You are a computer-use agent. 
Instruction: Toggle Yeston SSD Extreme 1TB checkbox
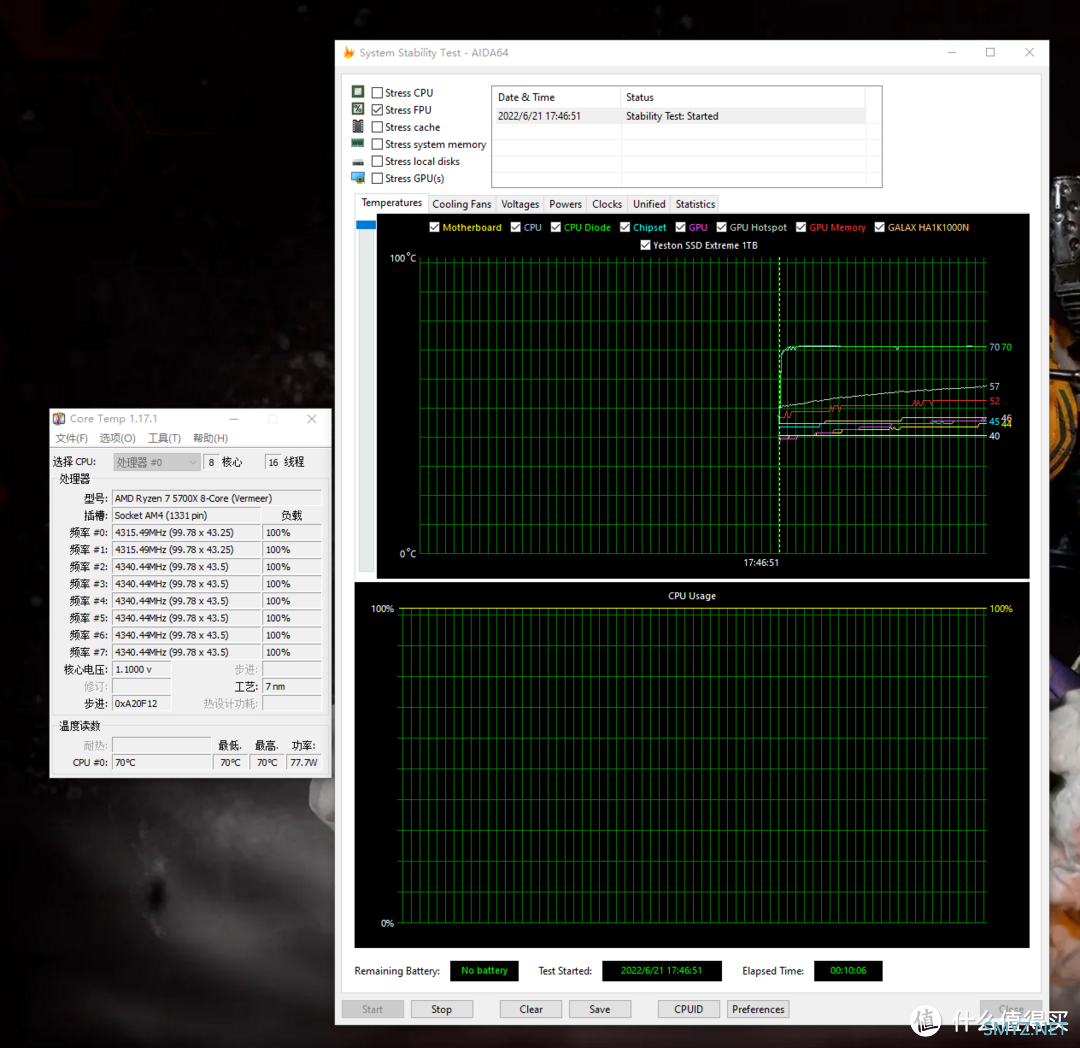645,245
